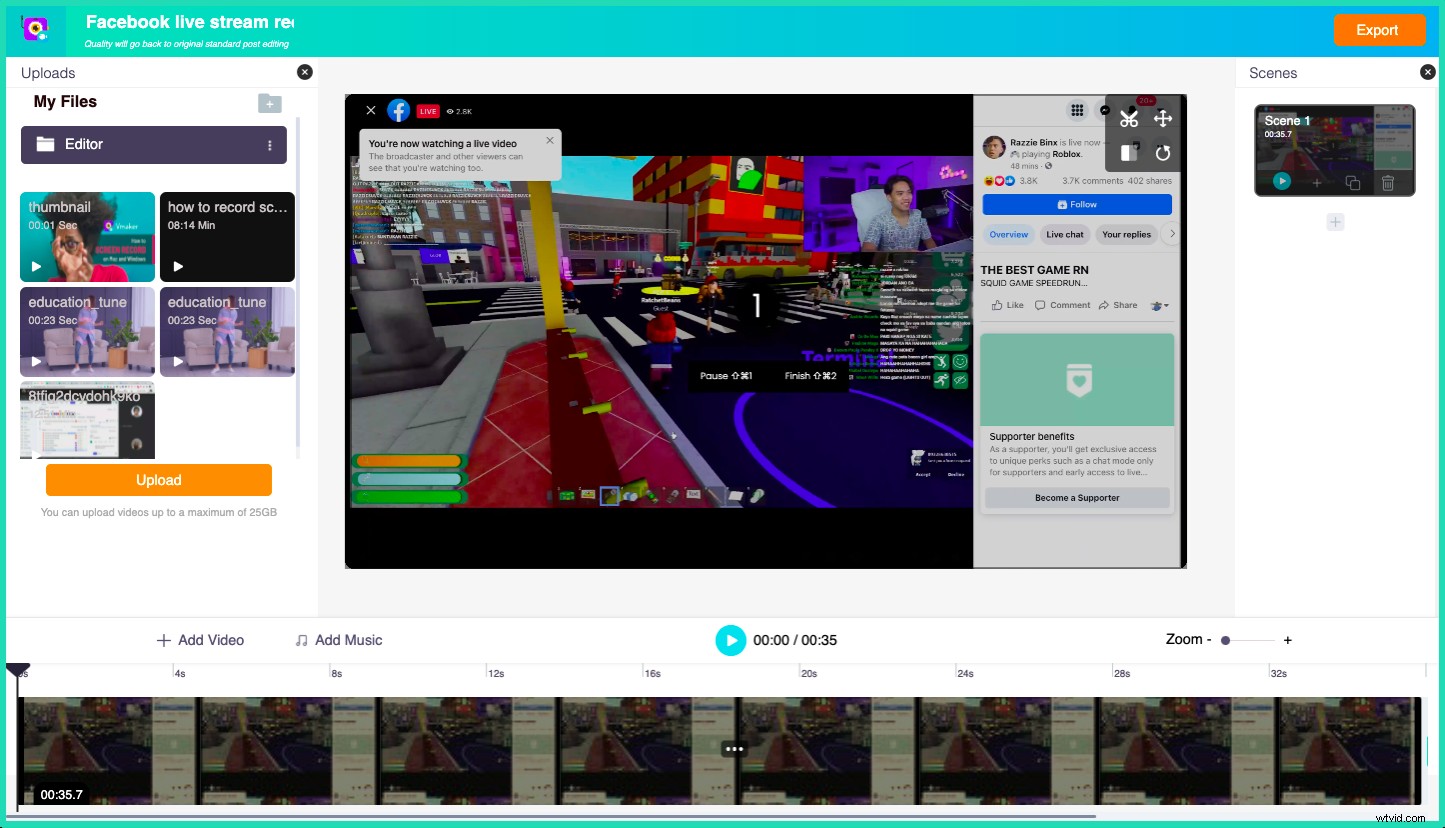Click Add Video above the timeline
Viewport: 1445px width, 828px height.
pyautogui.click(x=200, y=640)
